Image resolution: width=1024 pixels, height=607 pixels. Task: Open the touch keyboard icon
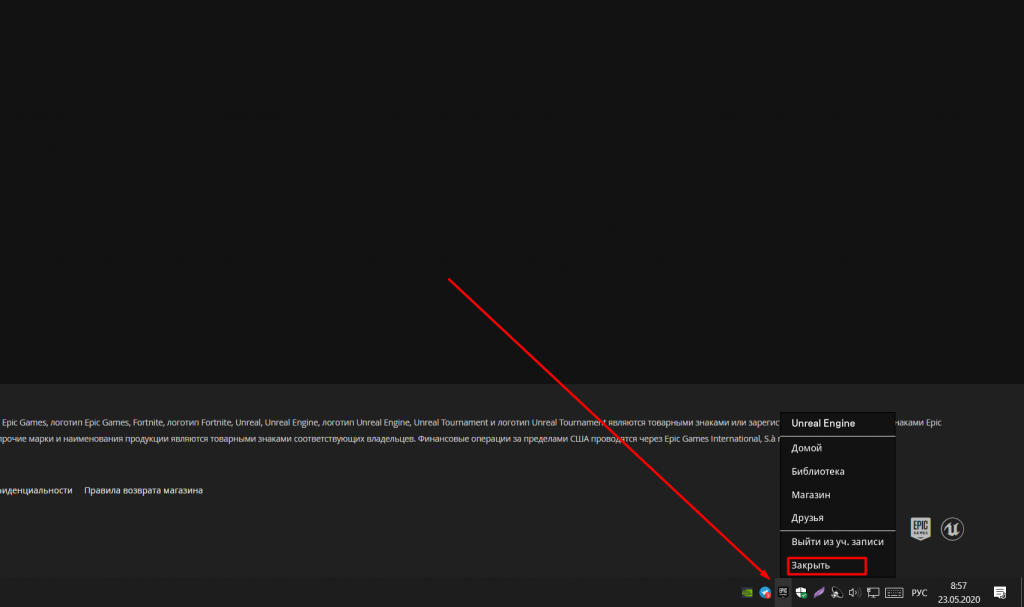tap(894, 592)
